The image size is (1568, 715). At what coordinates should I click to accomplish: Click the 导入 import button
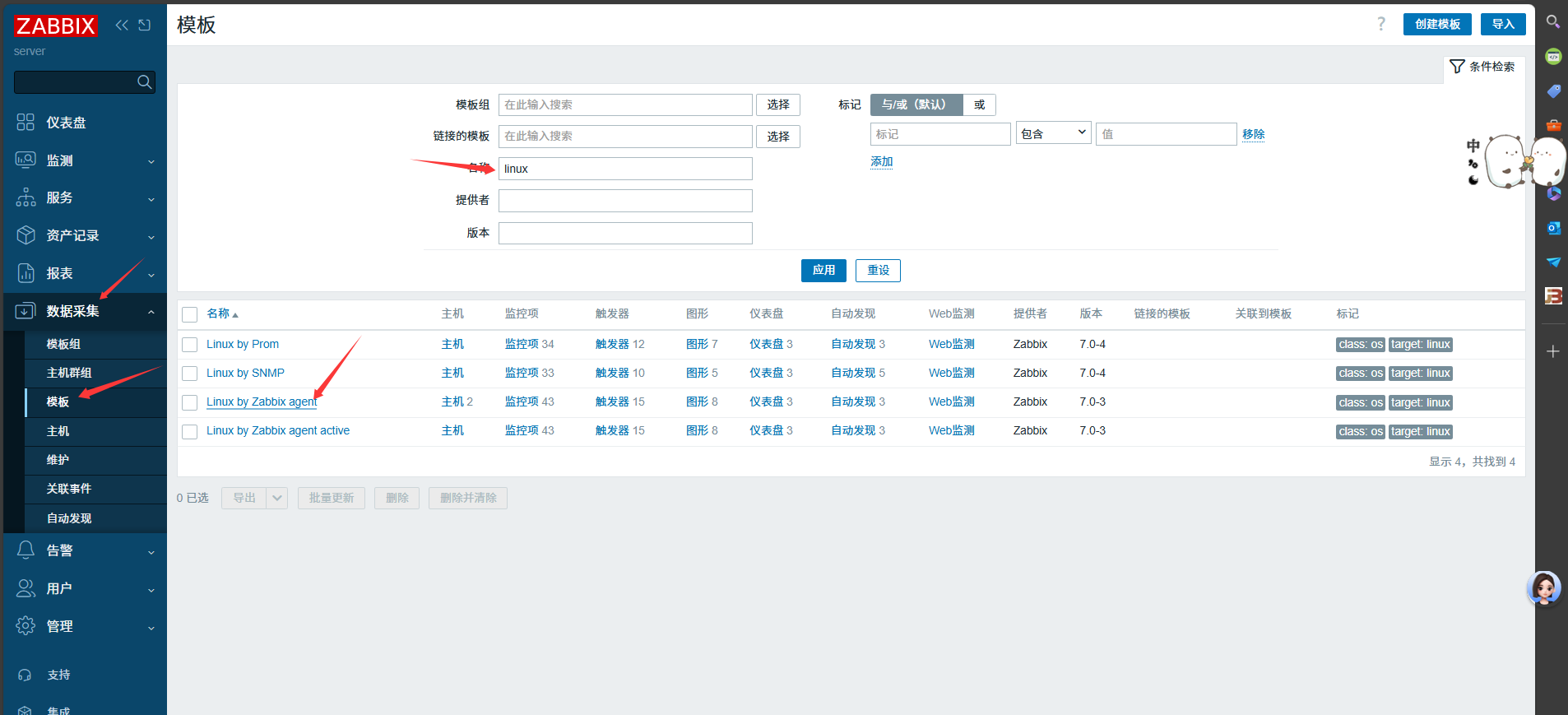coord(1503,24)
